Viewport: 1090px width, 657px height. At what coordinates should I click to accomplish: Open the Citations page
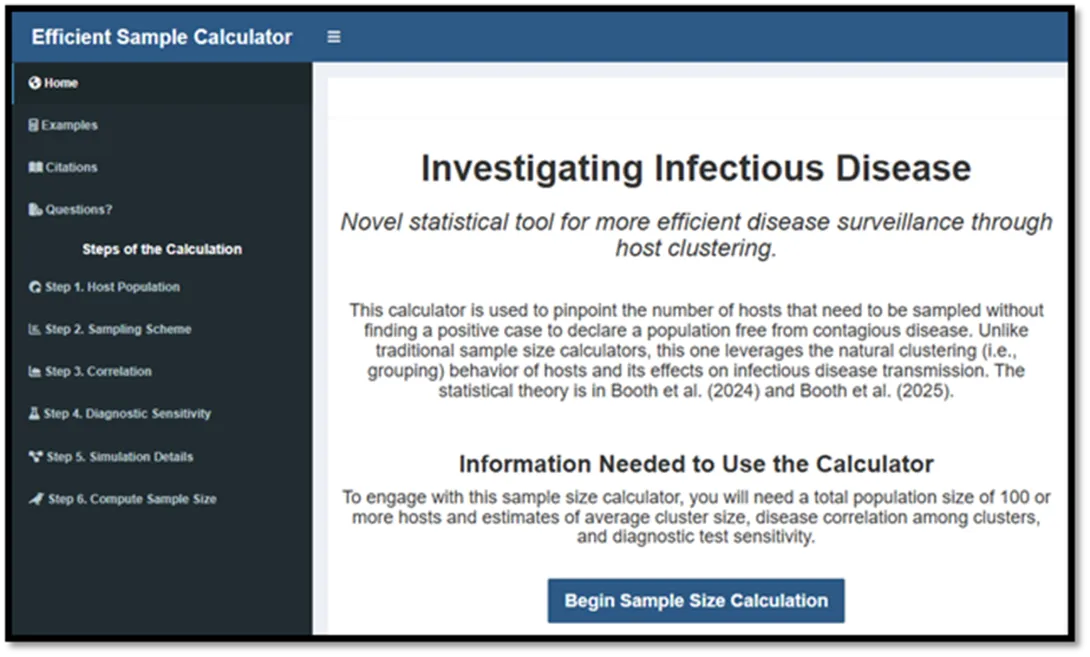162,167
